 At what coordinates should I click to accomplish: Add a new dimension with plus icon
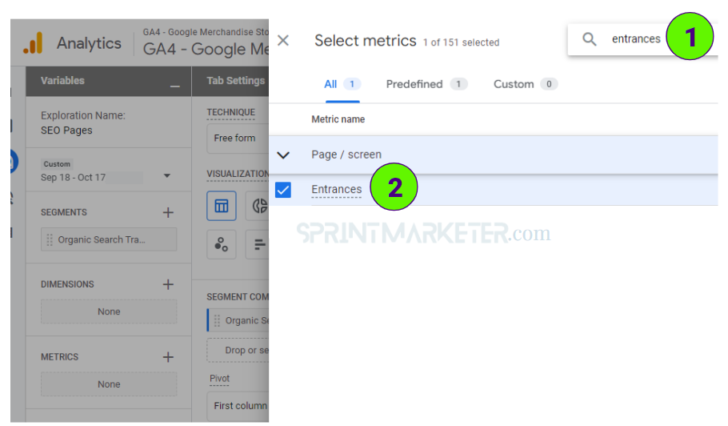pos(168,284)
